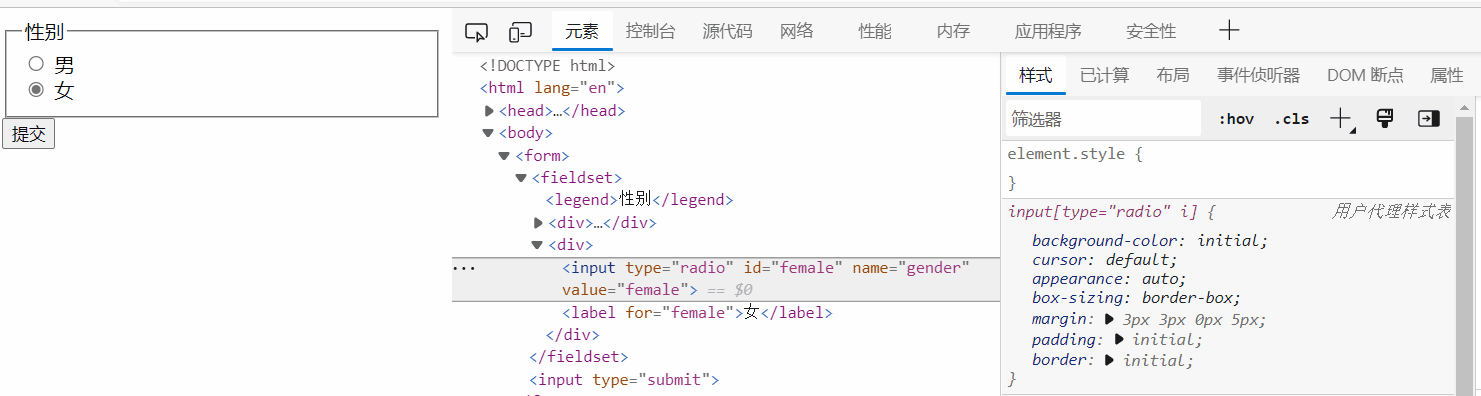This screenshot has width=1481, height=396.
Task: Select the 男 radio button
Action: point(37,65)
